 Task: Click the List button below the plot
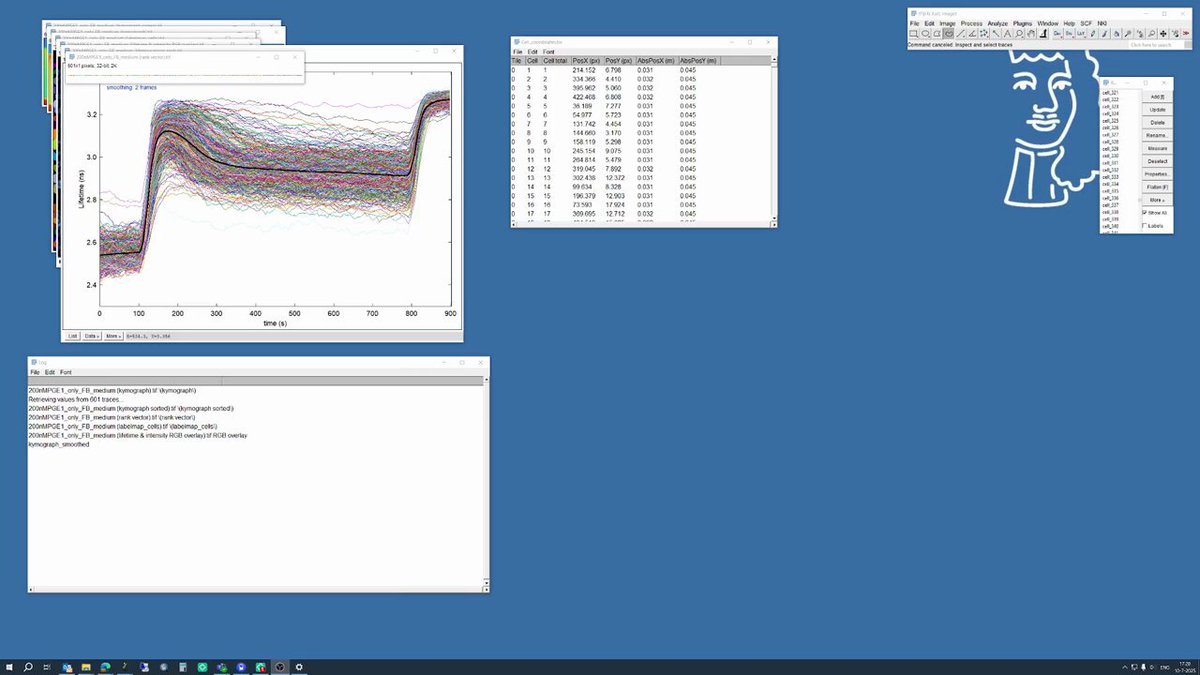click(x=73, y=336)
